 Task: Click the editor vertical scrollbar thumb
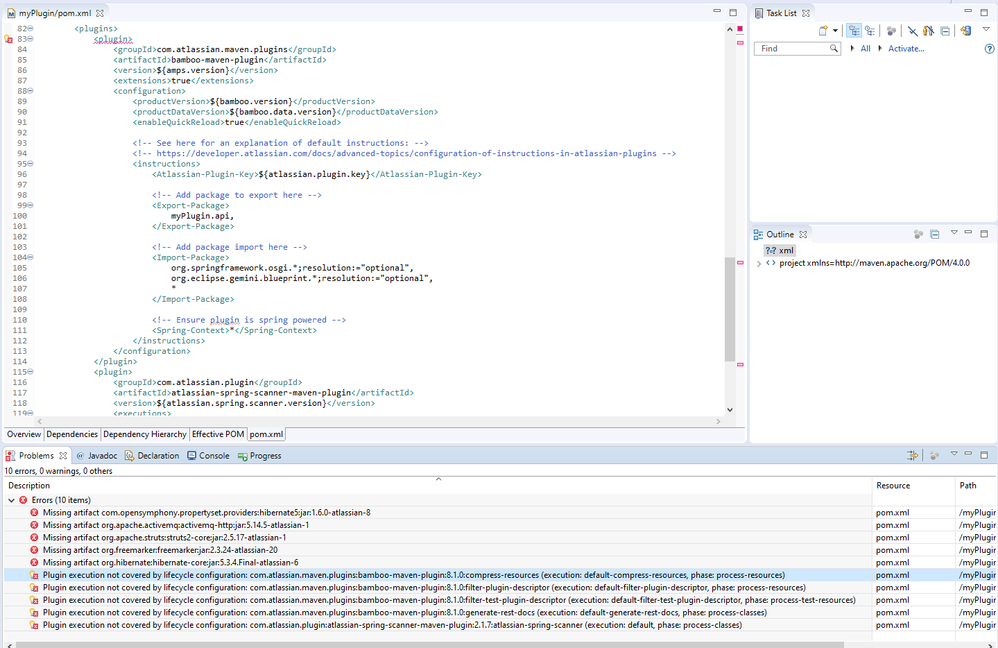[728, 310]
